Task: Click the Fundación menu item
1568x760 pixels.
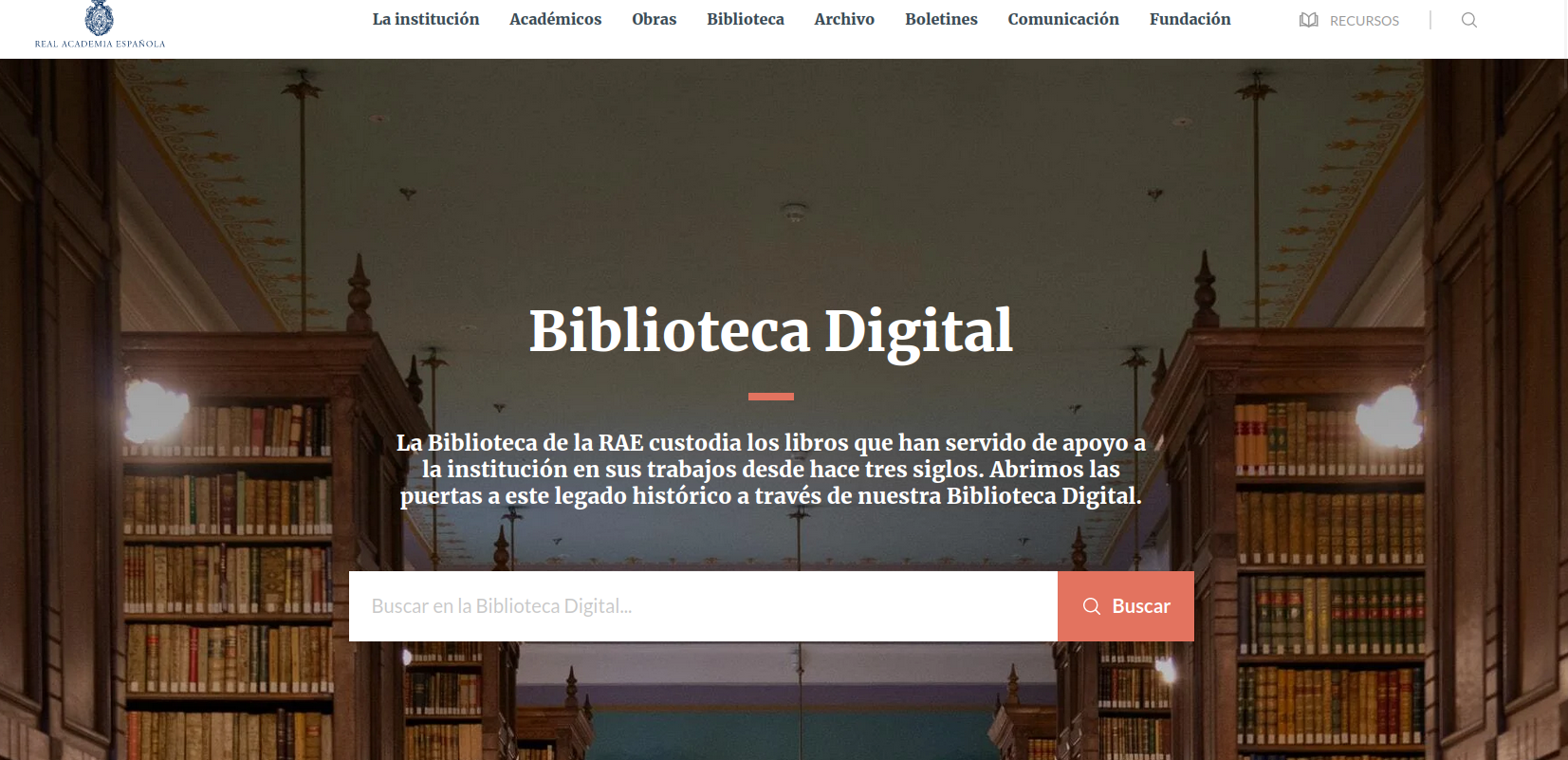Action: (1190, 19)
